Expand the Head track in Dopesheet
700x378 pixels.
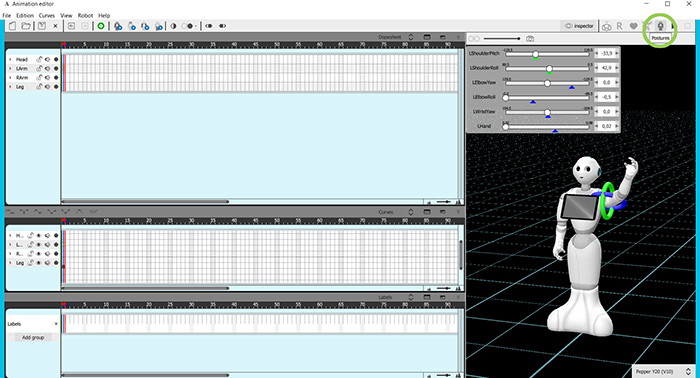[10, 59]
